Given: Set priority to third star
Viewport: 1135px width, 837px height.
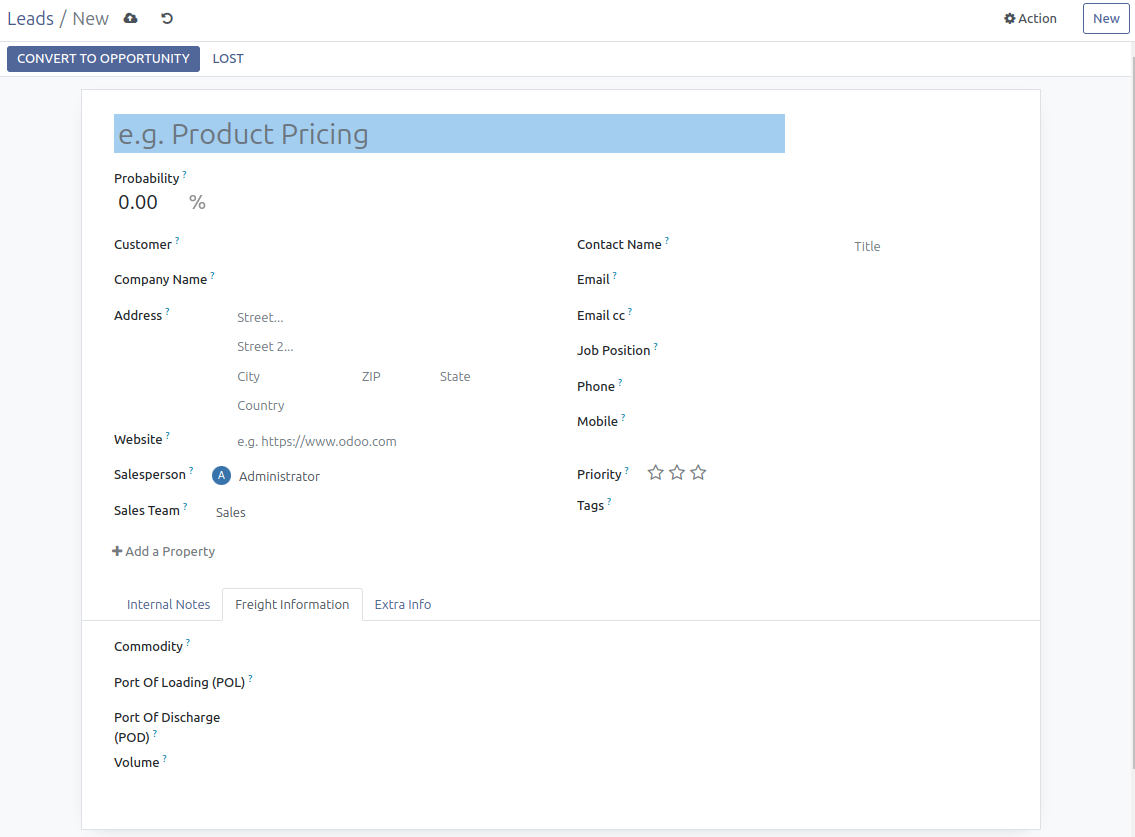Looking at the screenshot, I should (x=698, y=473).
